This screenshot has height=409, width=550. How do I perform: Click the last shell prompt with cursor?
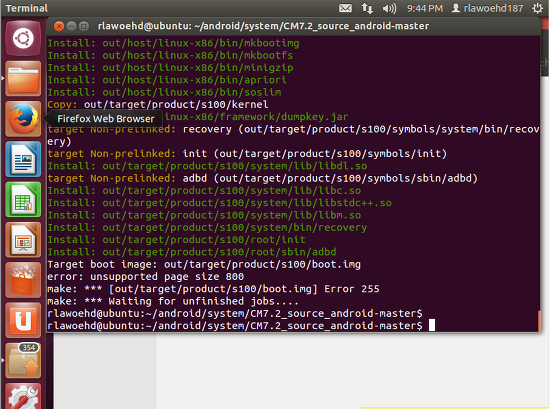click(241, 326)
